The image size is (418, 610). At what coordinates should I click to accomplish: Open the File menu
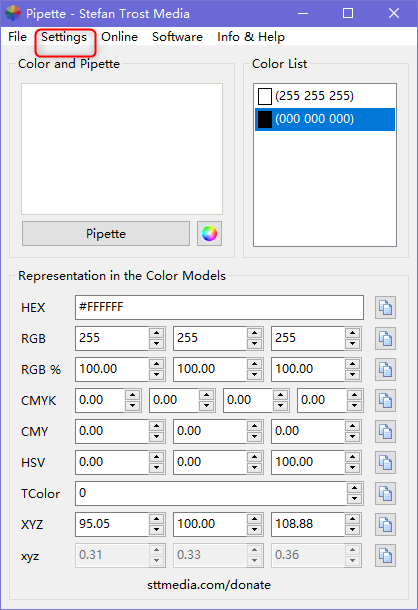pos(18,37)
